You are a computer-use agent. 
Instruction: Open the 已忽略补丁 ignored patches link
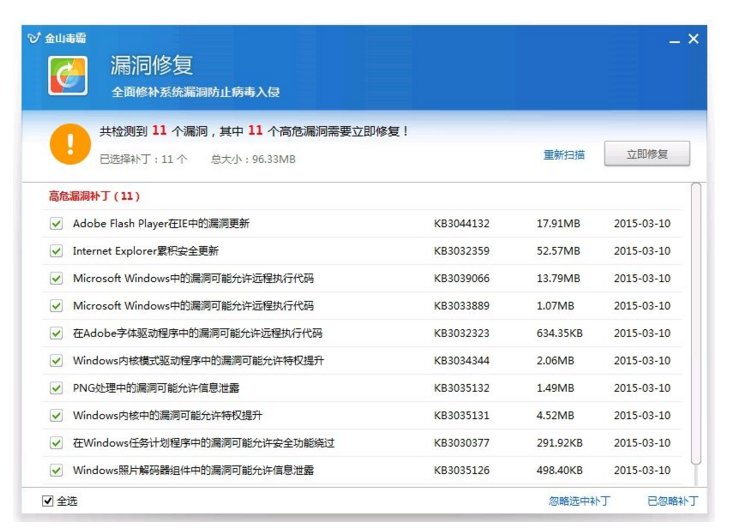672,501
